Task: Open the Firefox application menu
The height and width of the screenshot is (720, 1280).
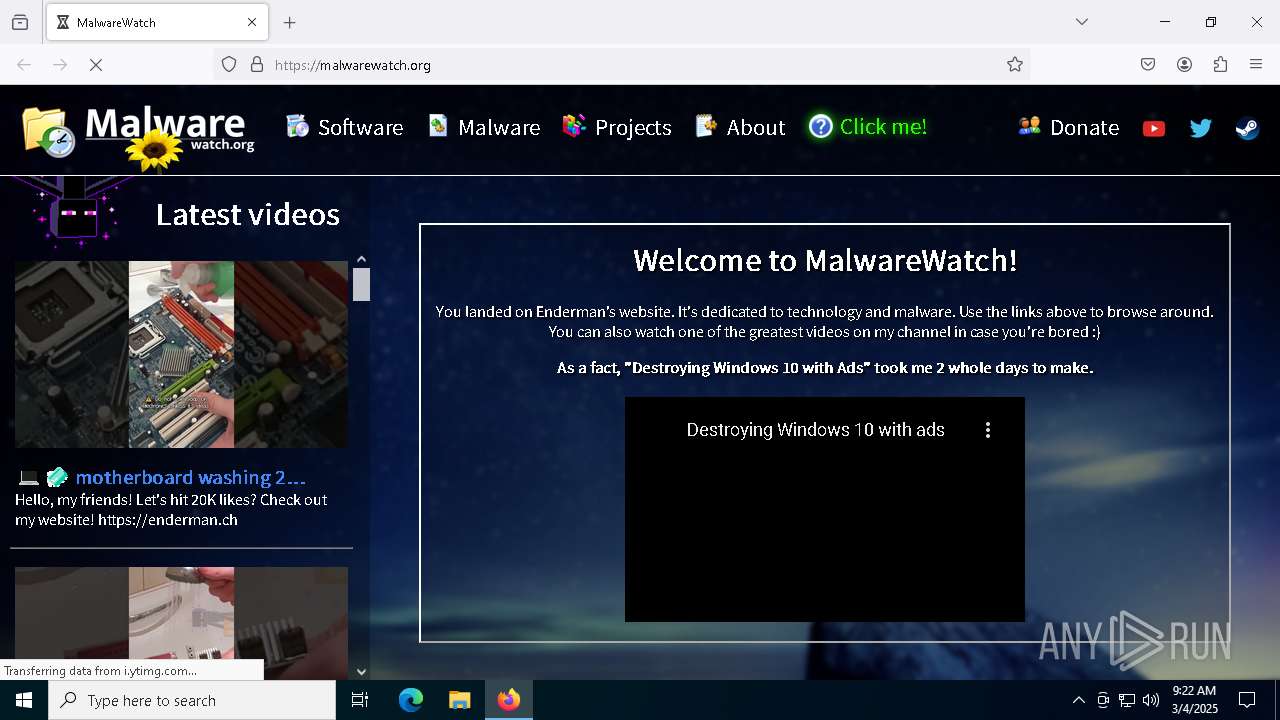Action: tap(1256, 65)
